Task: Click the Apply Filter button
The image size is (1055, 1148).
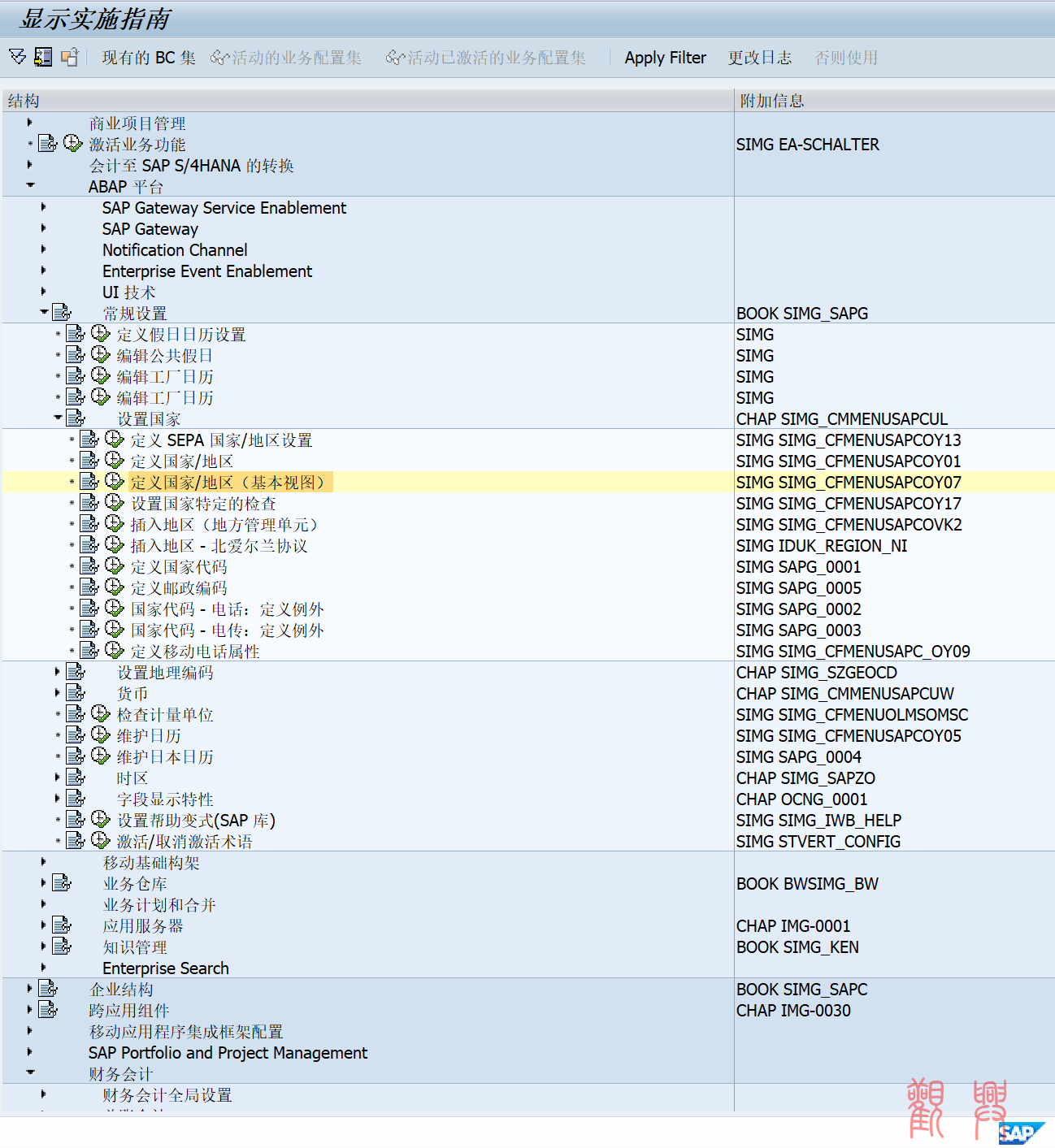Action: (x=665, y=58)
